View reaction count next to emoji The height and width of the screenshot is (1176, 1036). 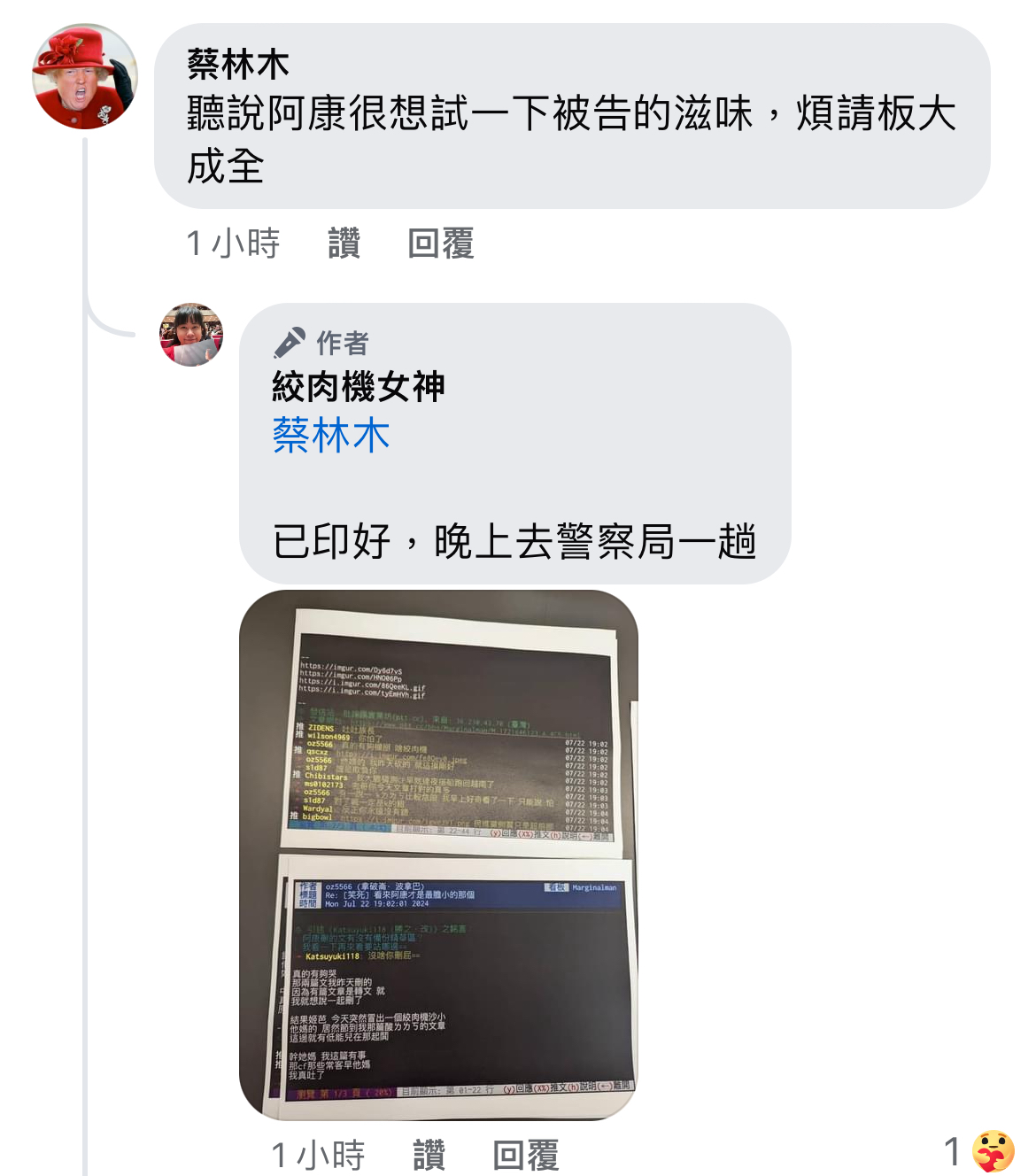coord(952,1152)
